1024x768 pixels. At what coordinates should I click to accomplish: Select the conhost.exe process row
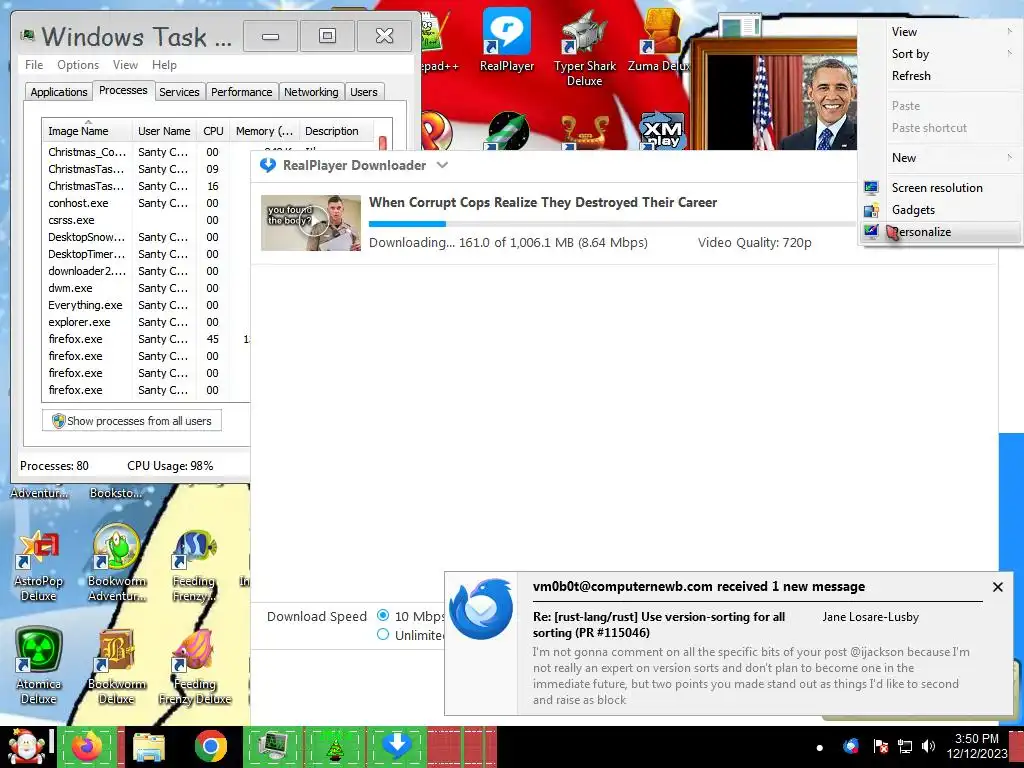[x=147, y=203]
